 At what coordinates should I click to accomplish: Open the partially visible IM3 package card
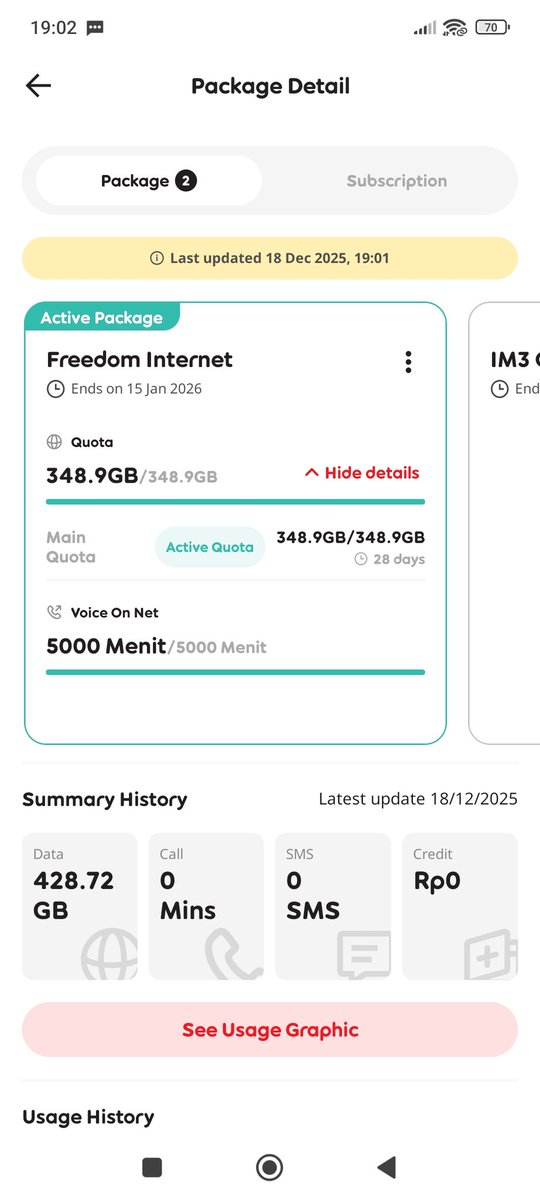click(505, 523)
